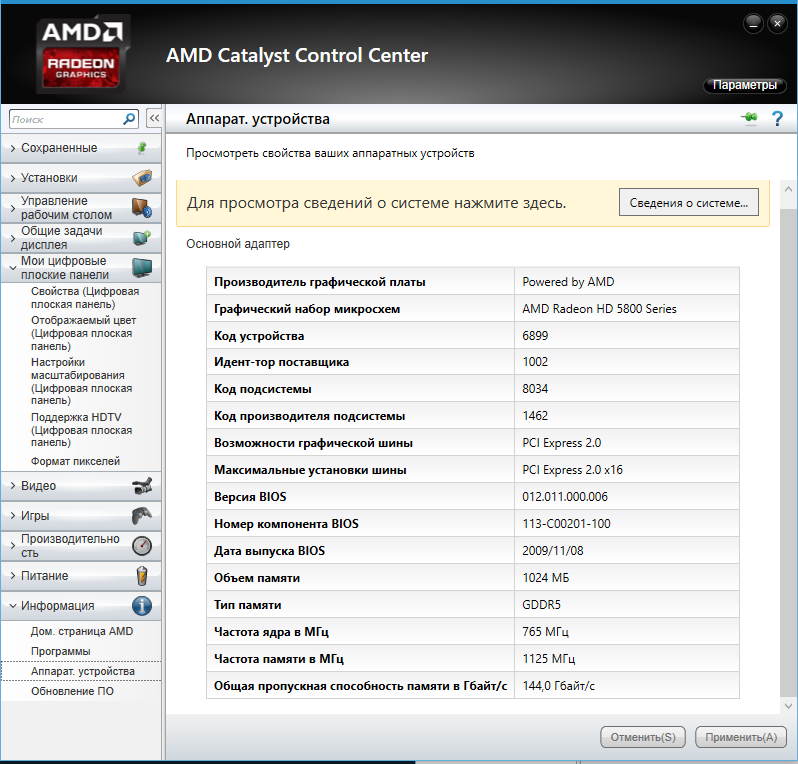Click the Код подсистемы value 8034
The width and height of the screenshot is (798, 764).
[x=535, y=389]
